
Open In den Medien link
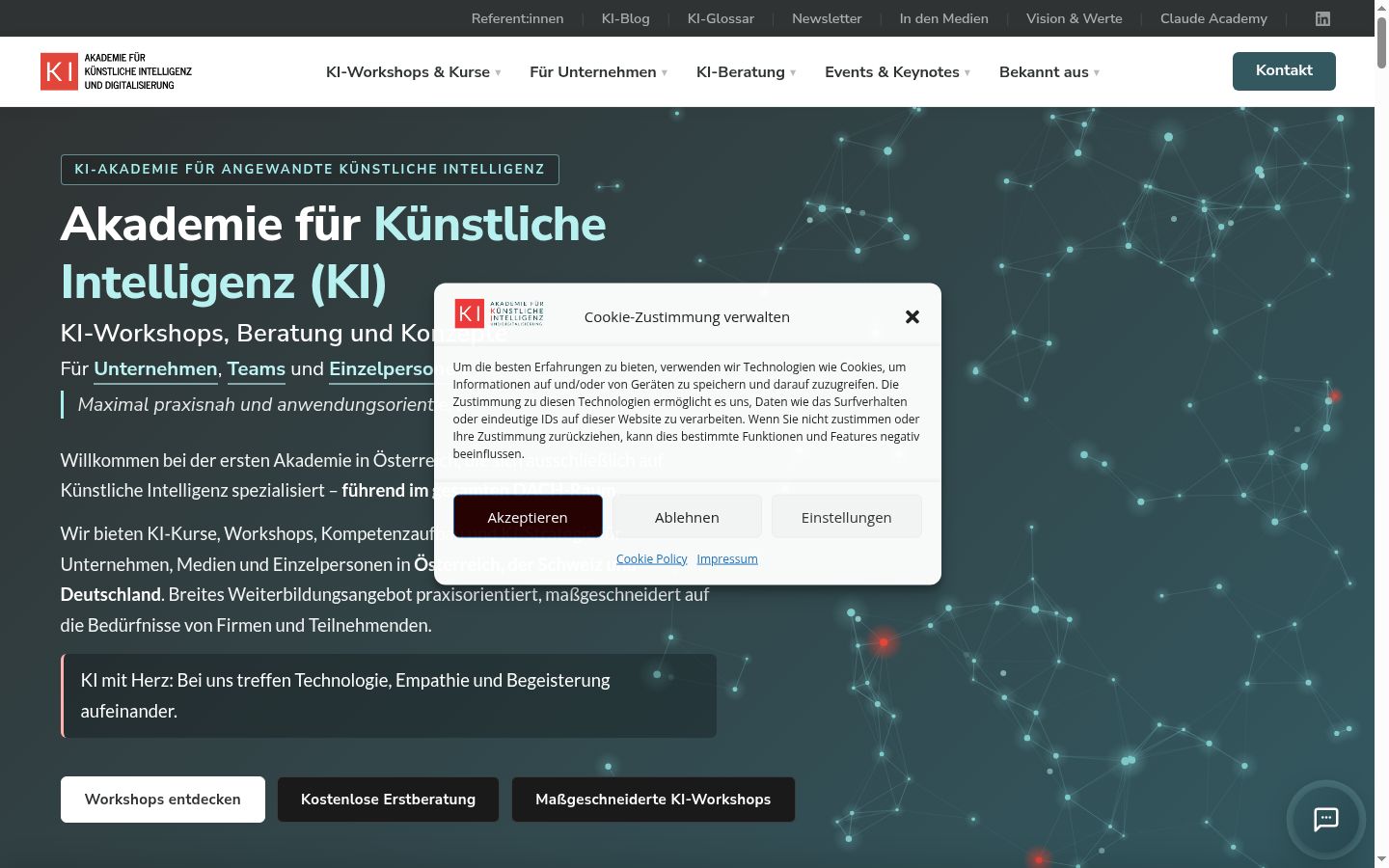(x=943, y=18)
